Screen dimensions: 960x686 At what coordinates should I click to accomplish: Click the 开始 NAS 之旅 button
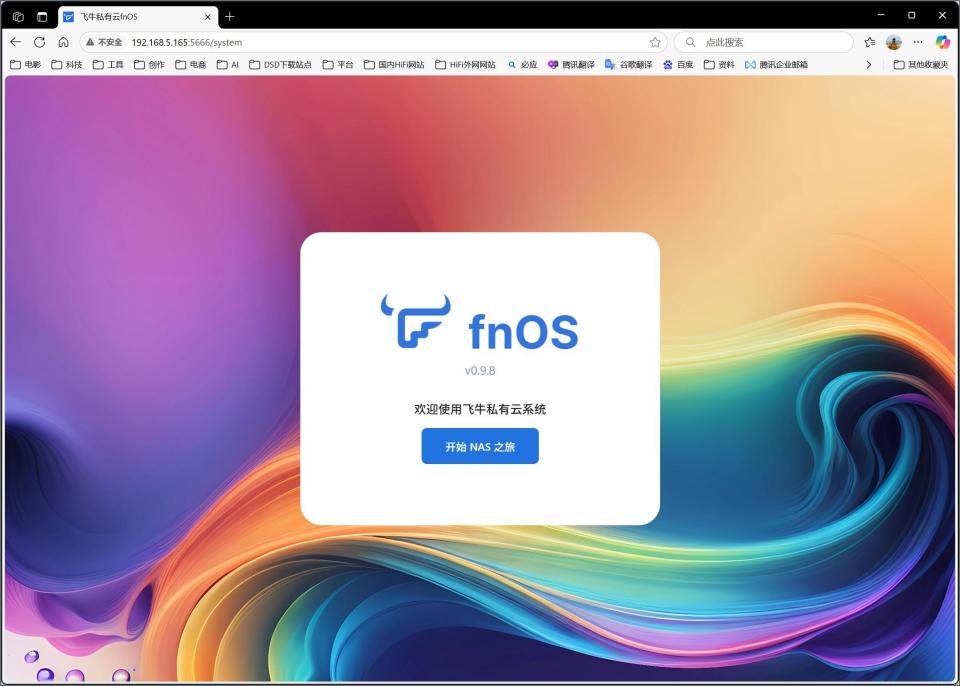pyautogui.click(x=480, y=446)
